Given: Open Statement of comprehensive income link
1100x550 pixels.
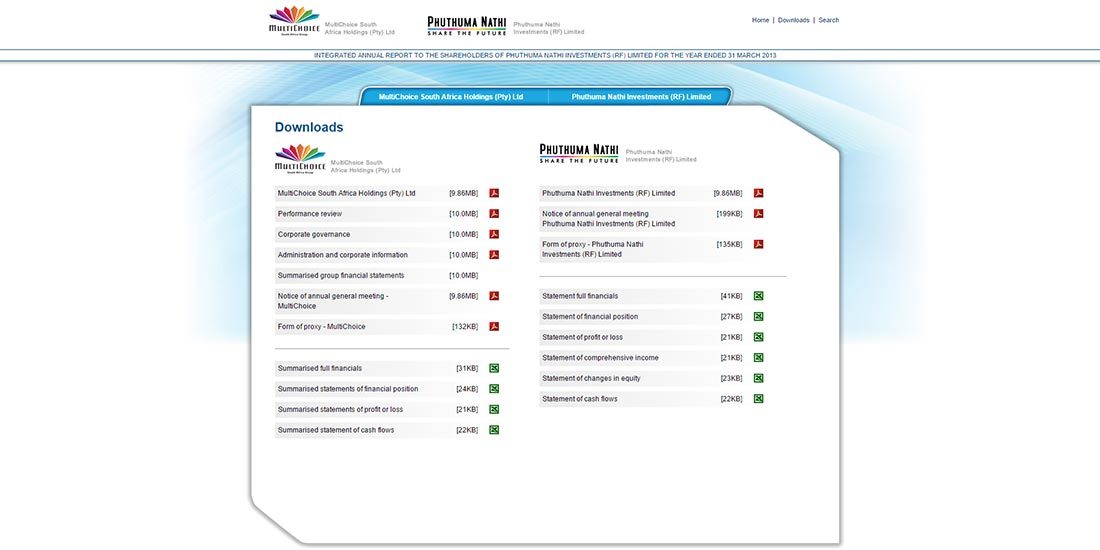Looking at the screenshot, I should point(600,358).
